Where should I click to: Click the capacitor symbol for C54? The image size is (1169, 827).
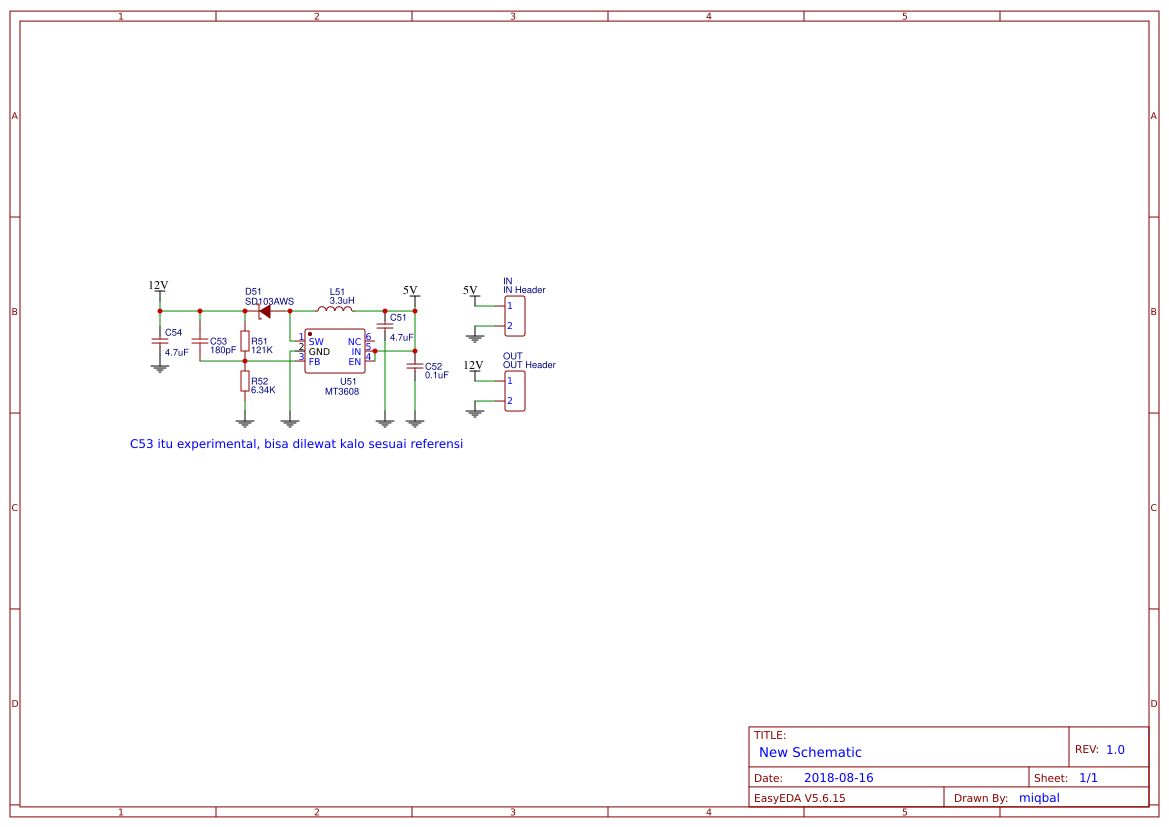pos(159,340)
